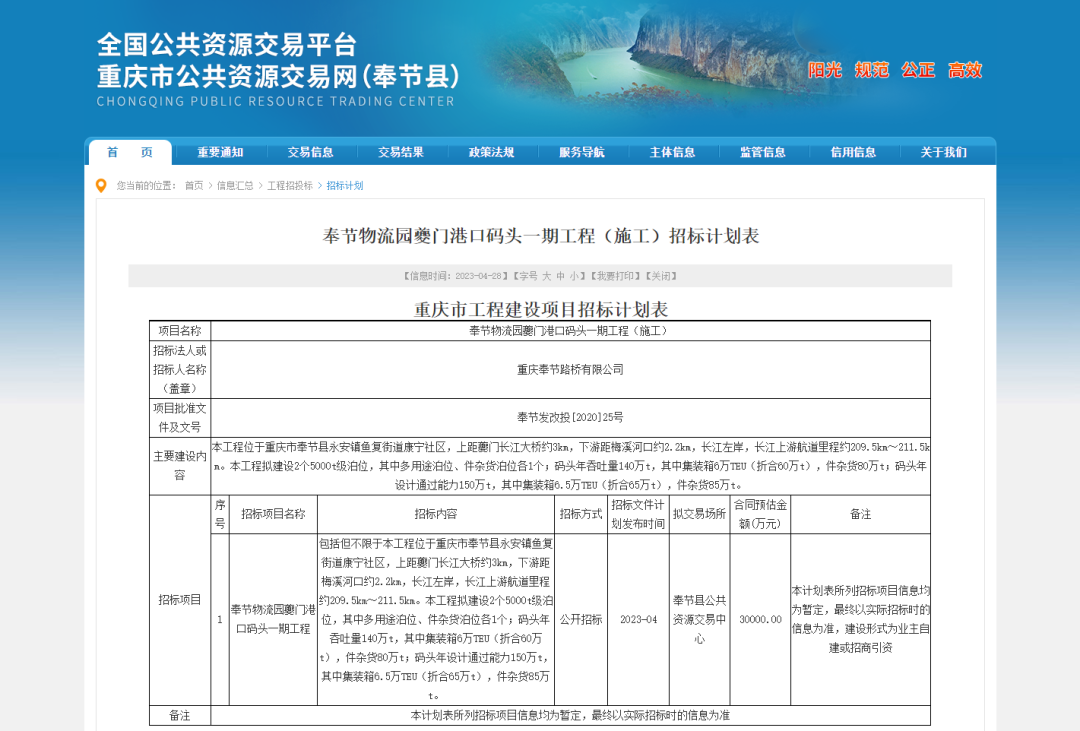Set font size to 小
1080x731 pixels.
[574, 276]
